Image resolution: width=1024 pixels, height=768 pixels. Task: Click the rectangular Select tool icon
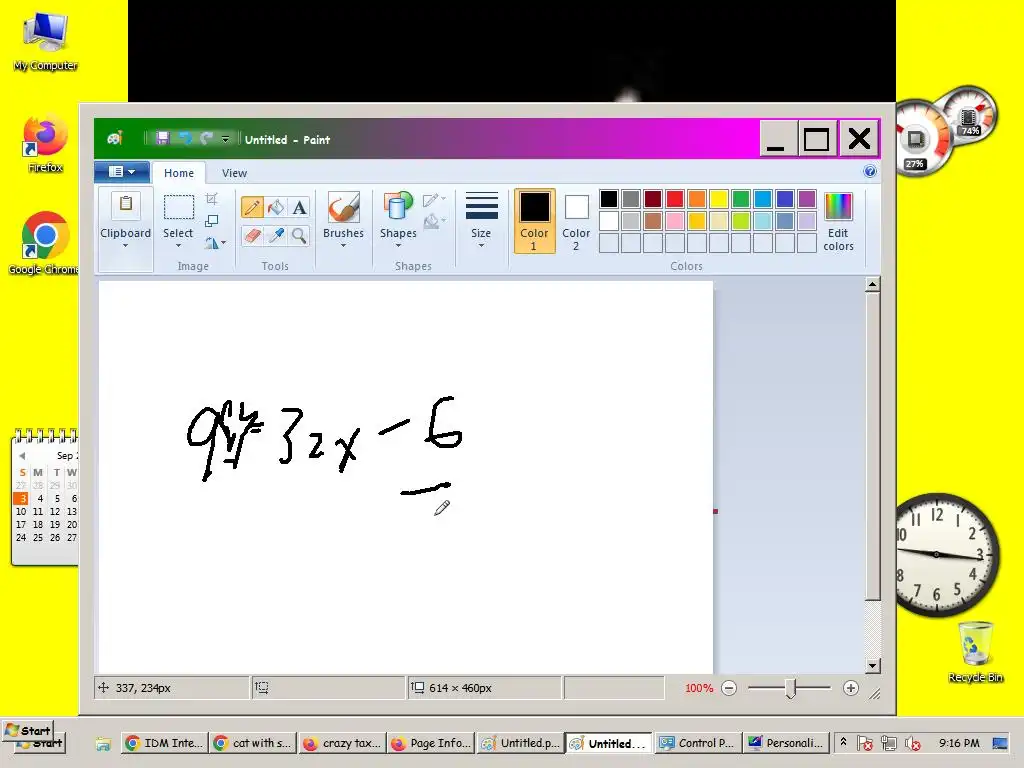[x=178, y=207]
